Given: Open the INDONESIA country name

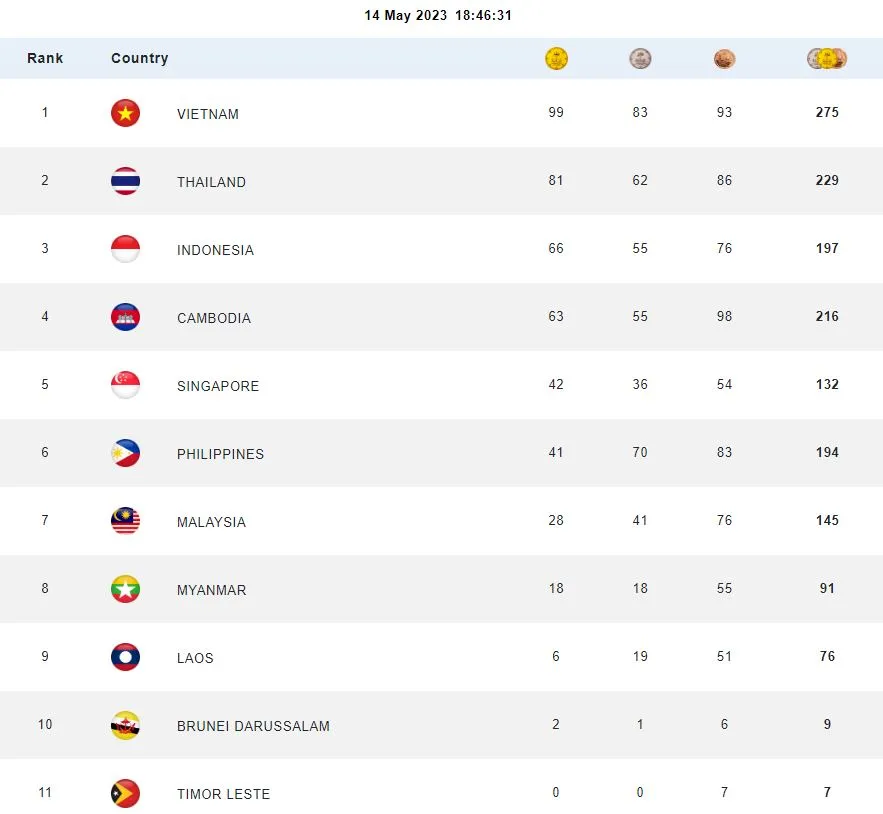Looking at the screenshot, I should 215,250.
